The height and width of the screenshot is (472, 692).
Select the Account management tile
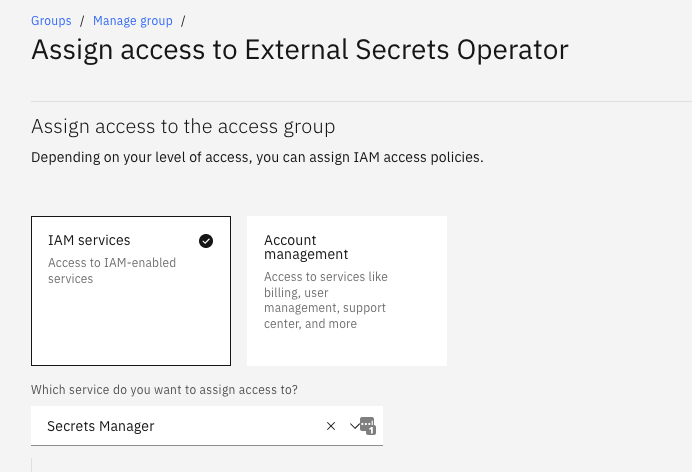tap(346, 290)
